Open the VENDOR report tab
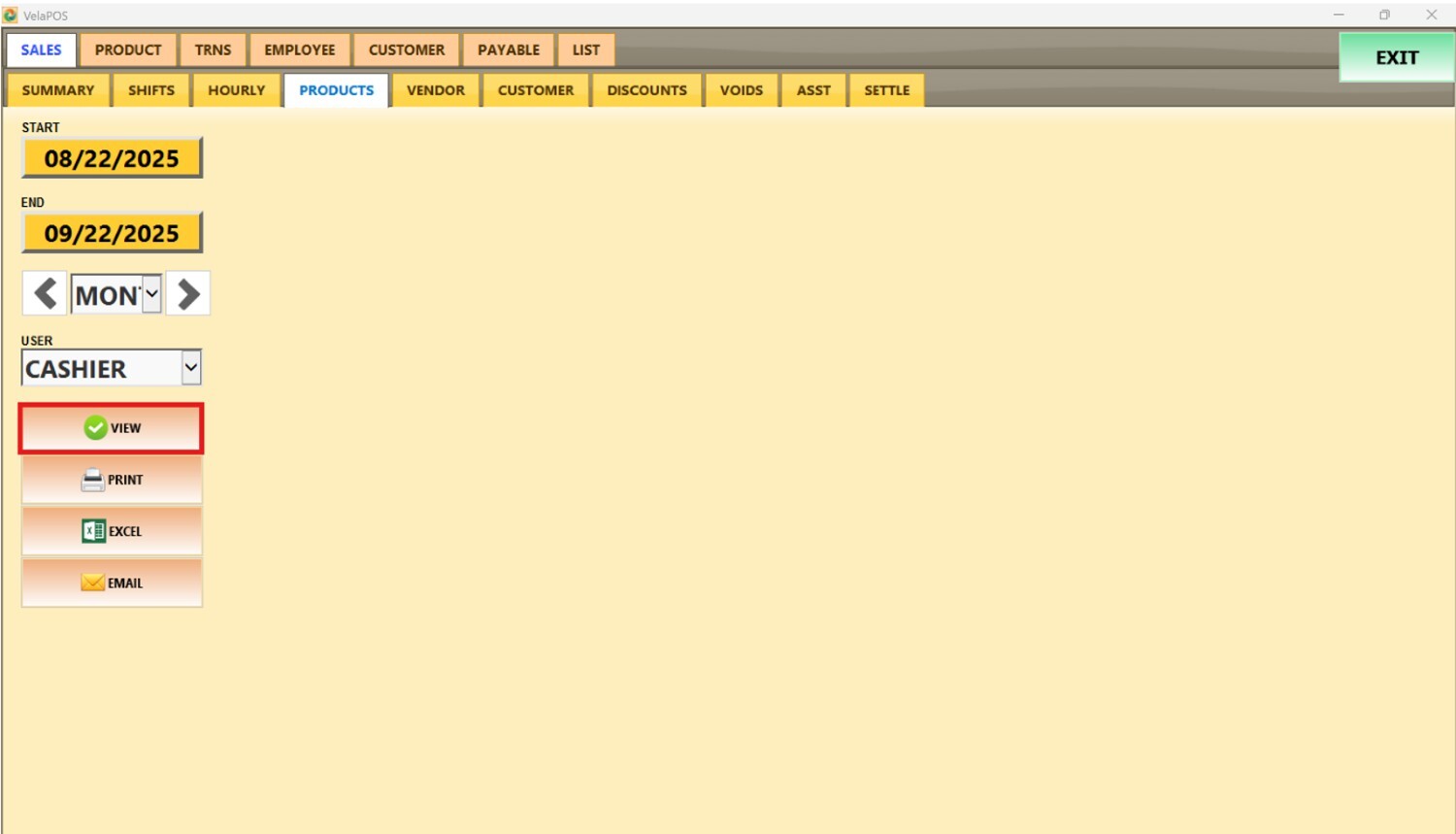Screen dimensions: 1456x834 click(x=435, y=90)
